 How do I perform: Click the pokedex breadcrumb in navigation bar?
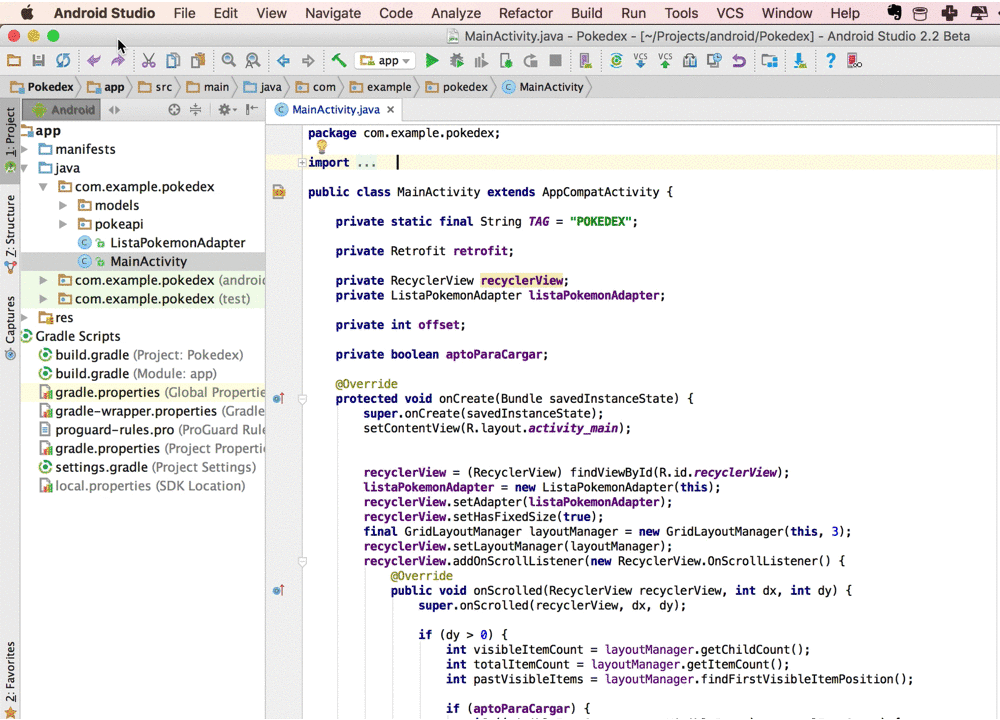tap(457, 87)
